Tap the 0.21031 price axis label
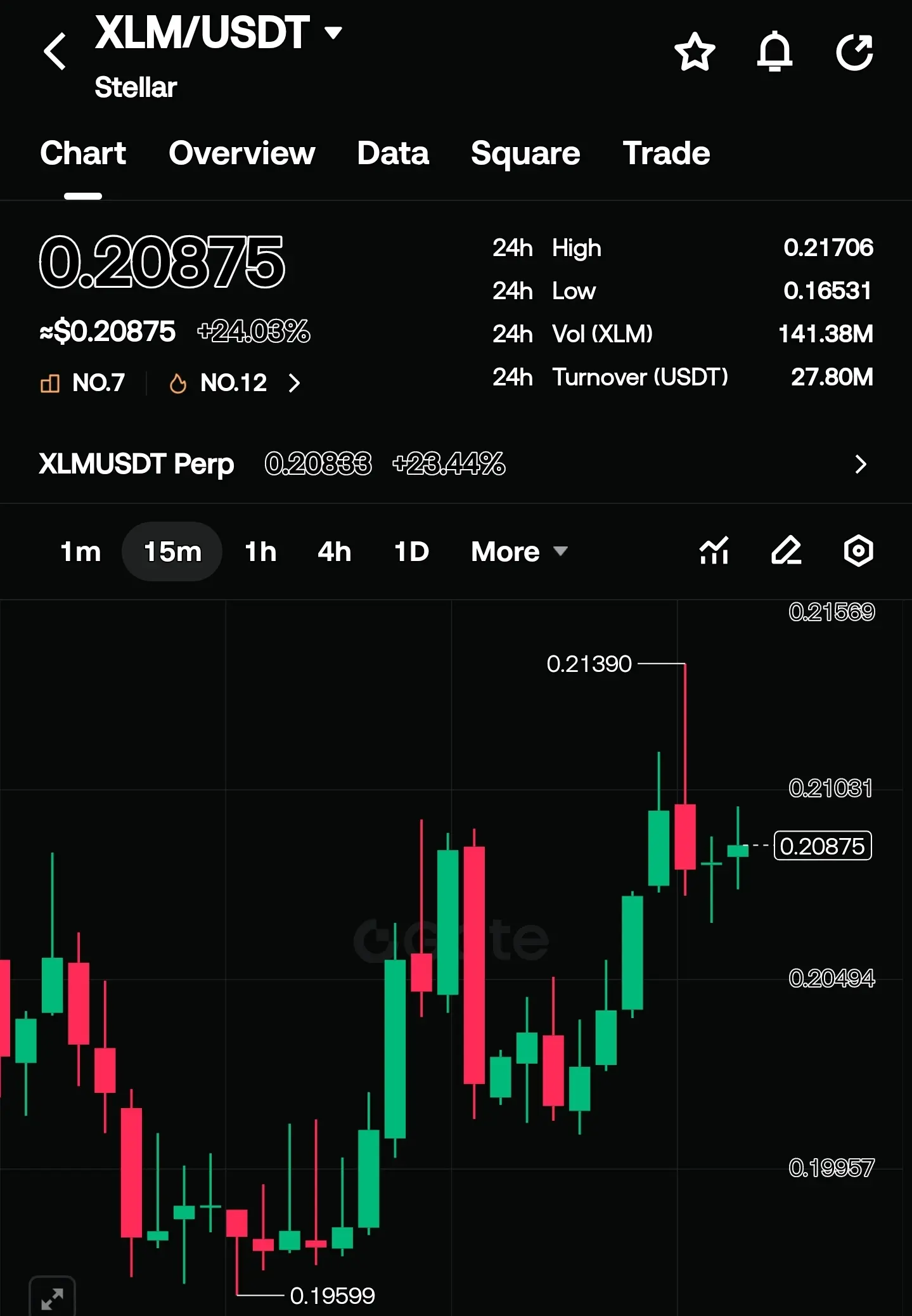Viewport: 912px width, 1316px height. pos(830,789)
